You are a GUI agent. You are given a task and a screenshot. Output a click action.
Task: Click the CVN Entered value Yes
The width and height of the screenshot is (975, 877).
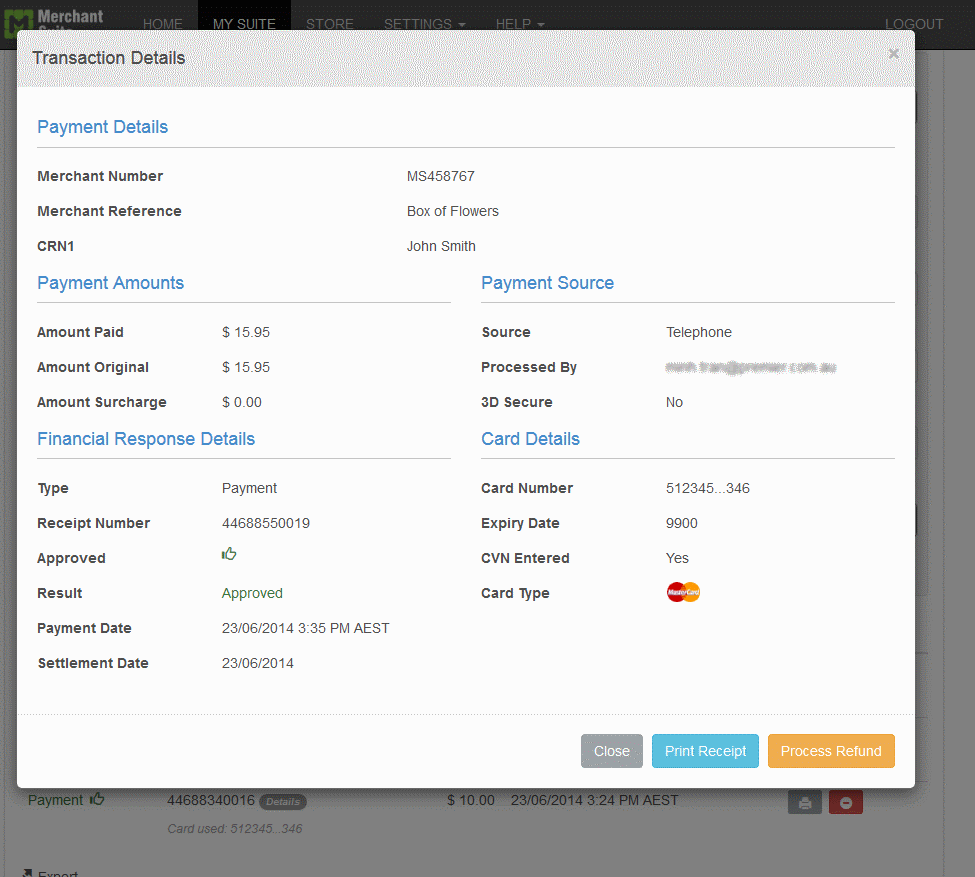tap(677, 559)
